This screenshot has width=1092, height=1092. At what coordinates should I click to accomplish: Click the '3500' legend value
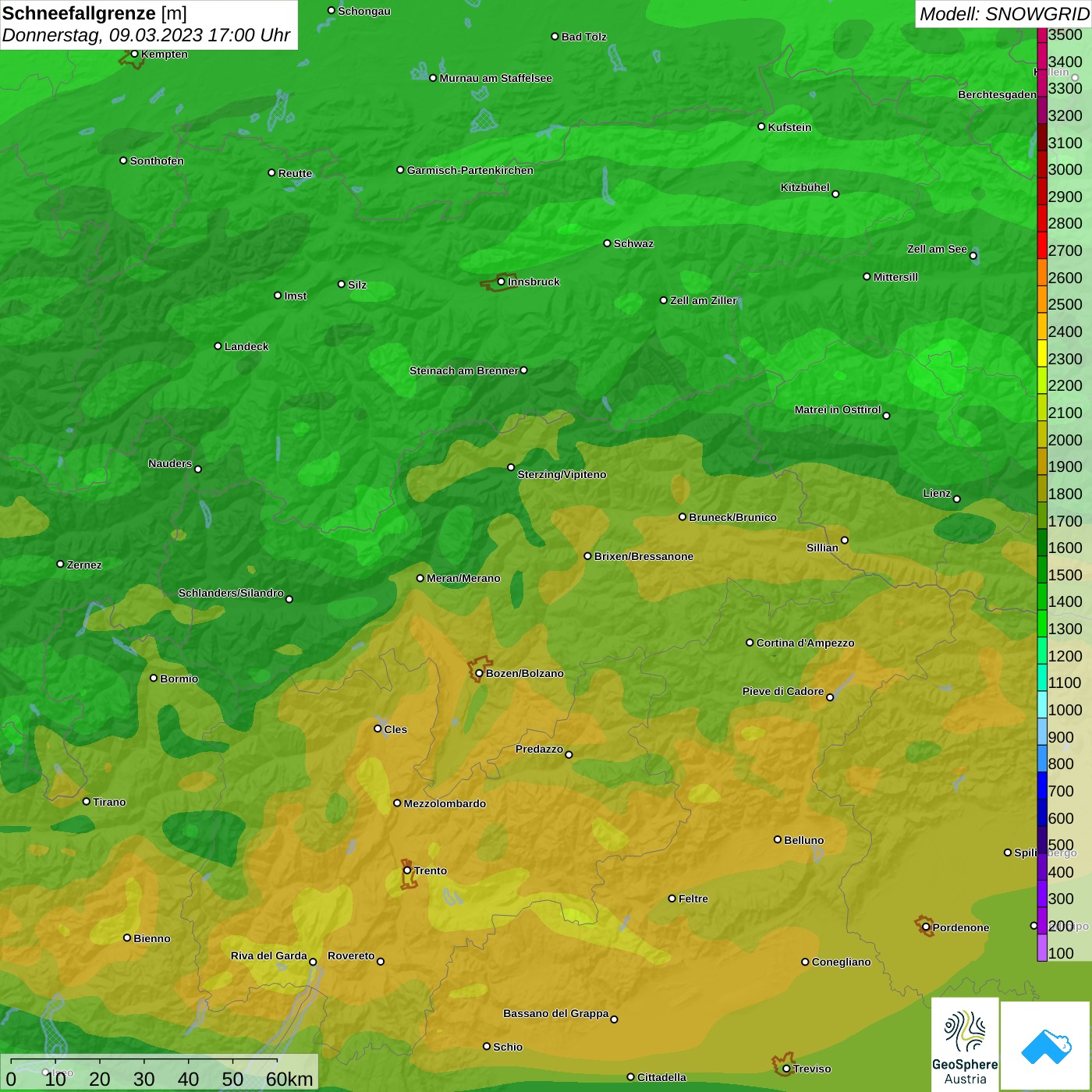pyautogui.click(x=1065, y=34)
